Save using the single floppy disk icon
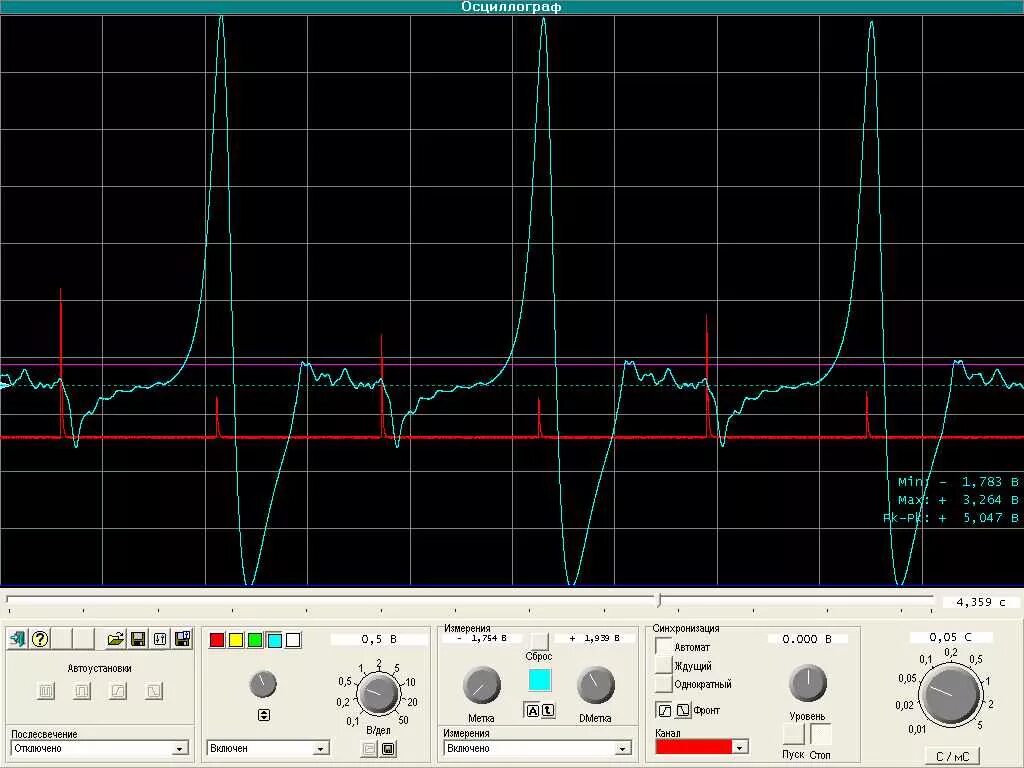Screen dimensions: 1024x768 pyautogui.click(x=138, y=639)
